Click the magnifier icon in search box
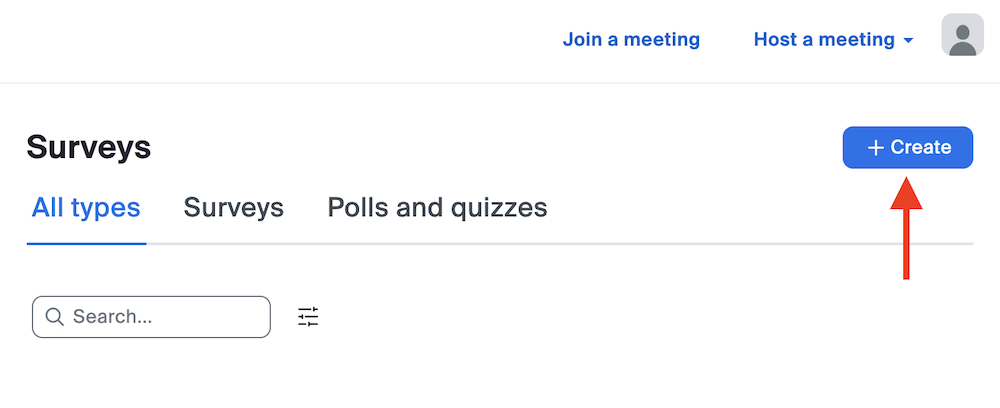The width and height of the screenshot is (1000, 408). pyautogui.click(x=55, y=317)
